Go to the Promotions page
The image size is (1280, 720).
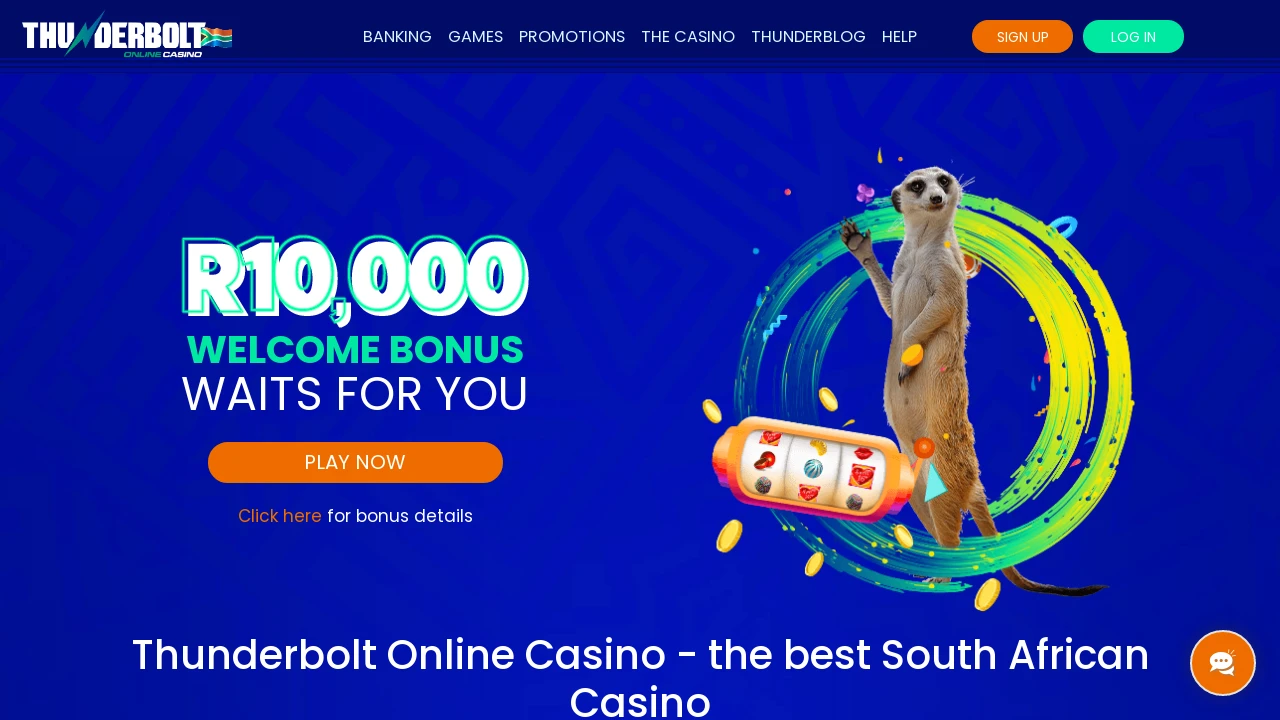pos(572,37)
